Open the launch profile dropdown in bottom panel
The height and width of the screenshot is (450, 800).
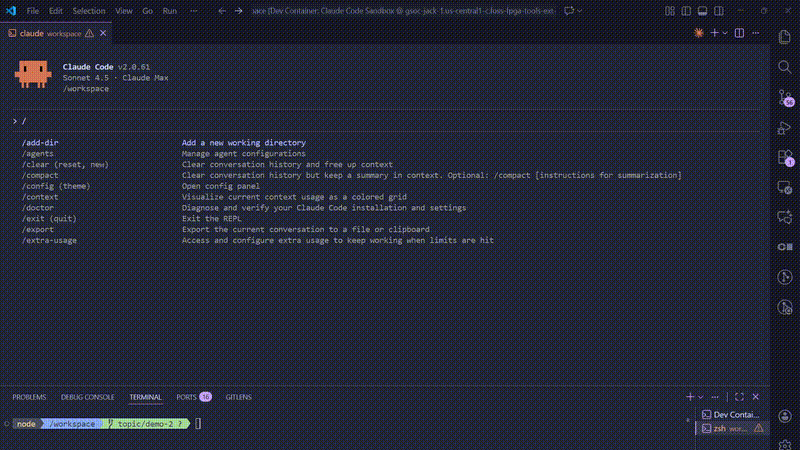[x=701, y=397]
